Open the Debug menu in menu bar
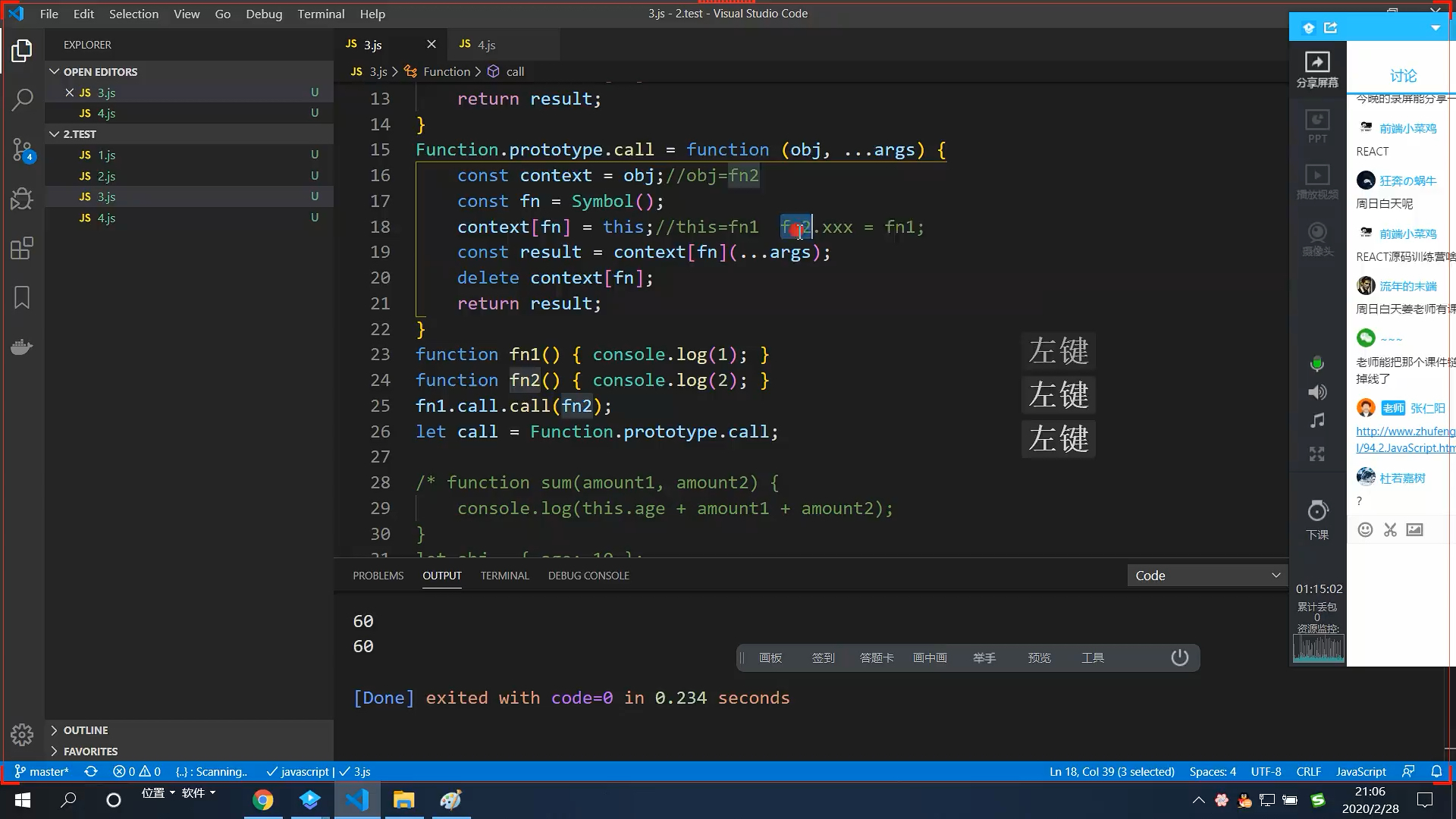The image size is (1456, 819). point(263,13)
